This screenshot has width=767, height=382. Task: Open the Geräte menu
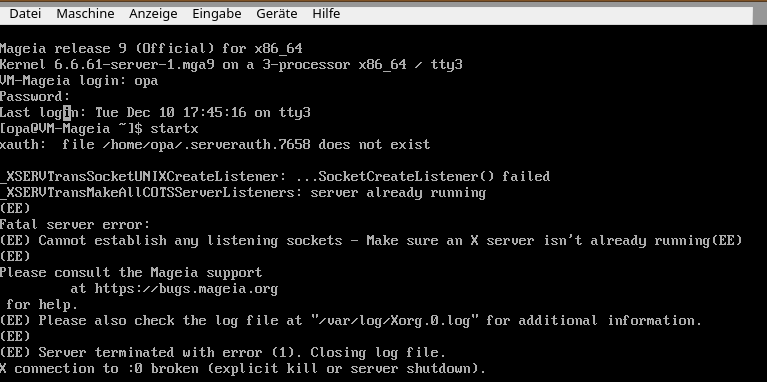point(277,14)
